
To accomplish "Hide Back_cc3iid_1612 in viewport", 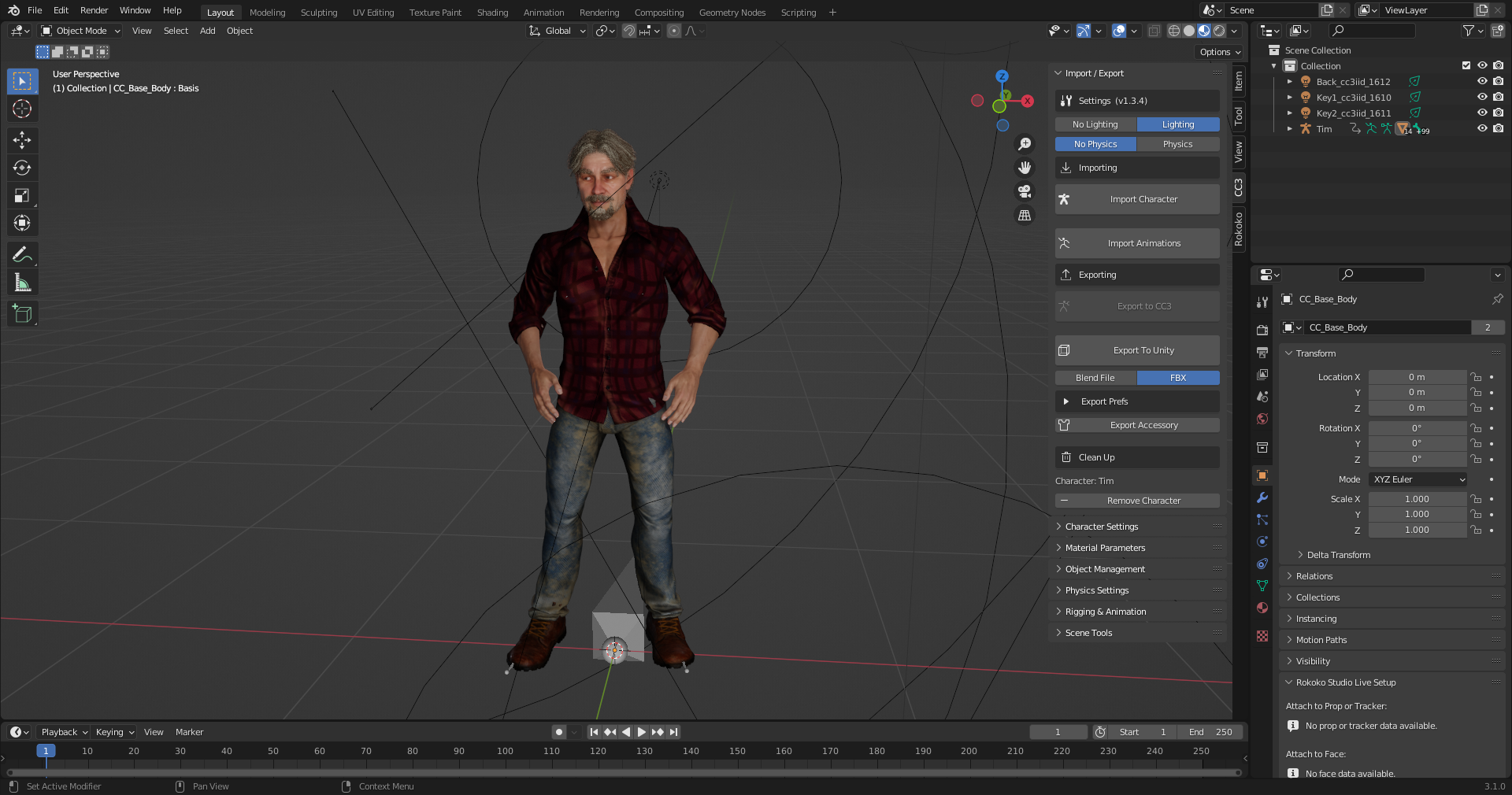I will coord(1482,81).
